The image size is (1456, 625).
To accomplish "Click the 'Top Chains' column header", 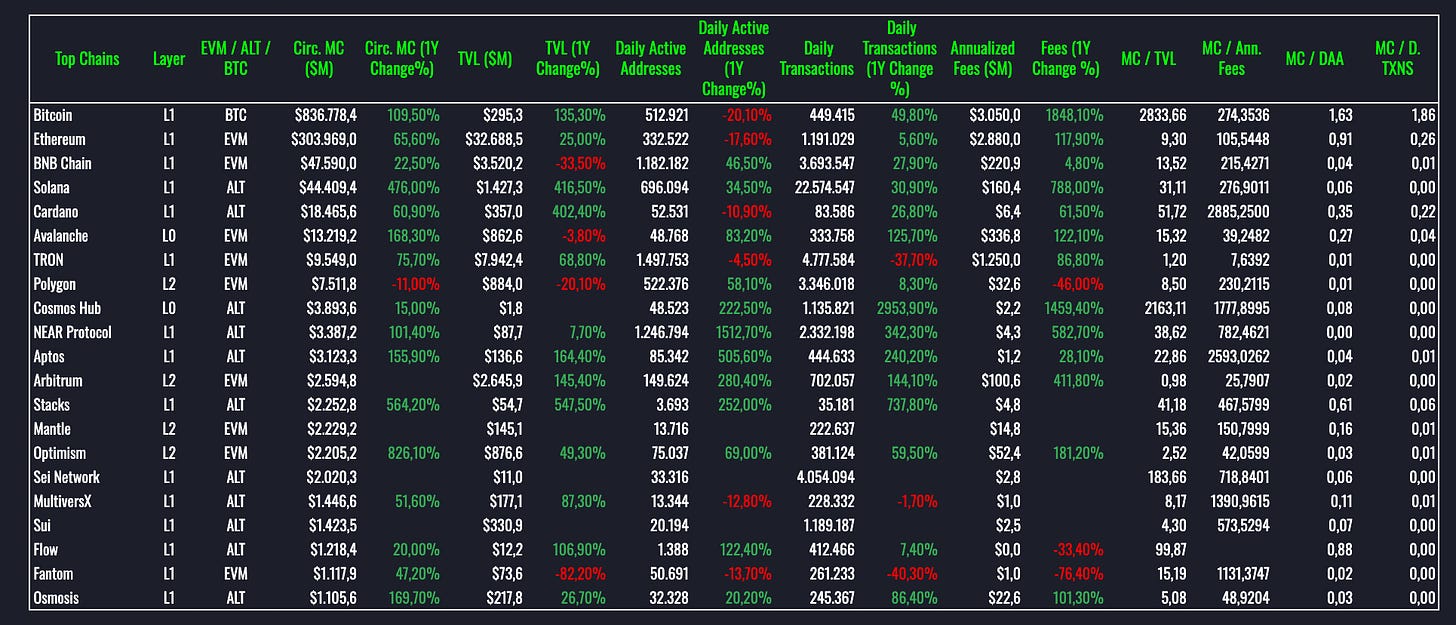I will tap(87, 59).
